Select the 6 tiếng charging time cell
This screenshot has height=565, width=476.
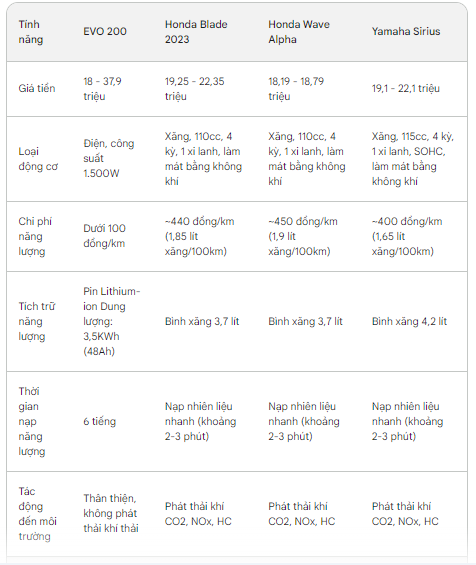(x=99, y=421)
